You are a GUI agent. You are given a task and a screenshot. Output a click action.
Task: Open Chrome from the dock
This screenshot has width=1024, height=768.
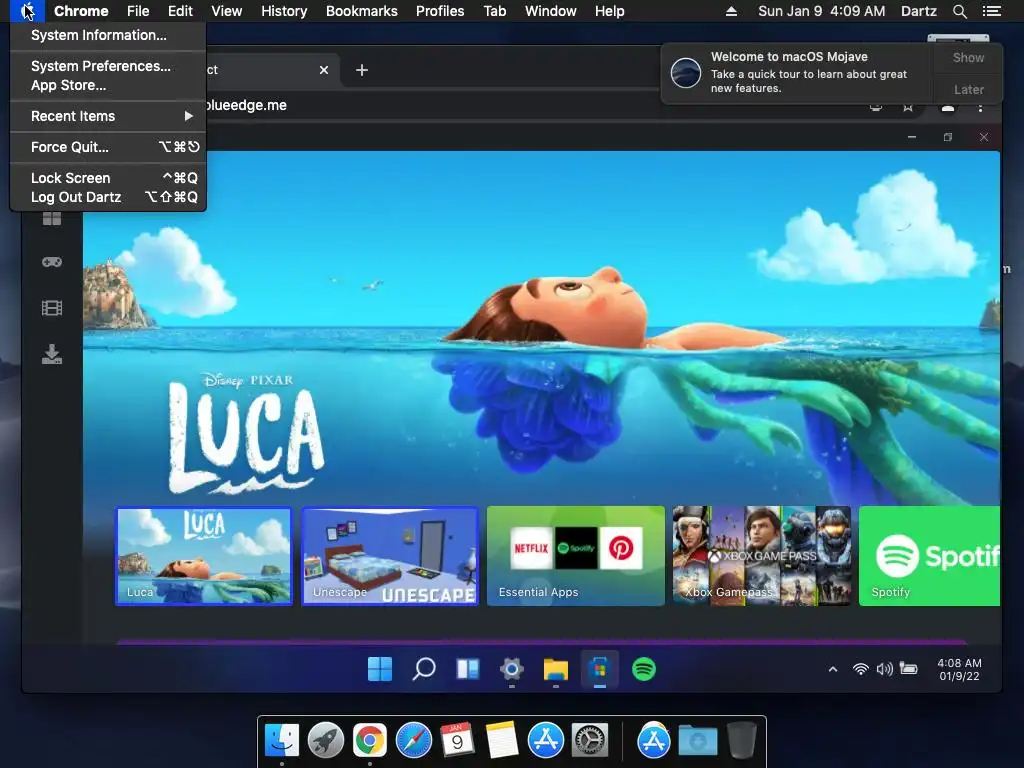pyautogui.click(x=370, y=740)
